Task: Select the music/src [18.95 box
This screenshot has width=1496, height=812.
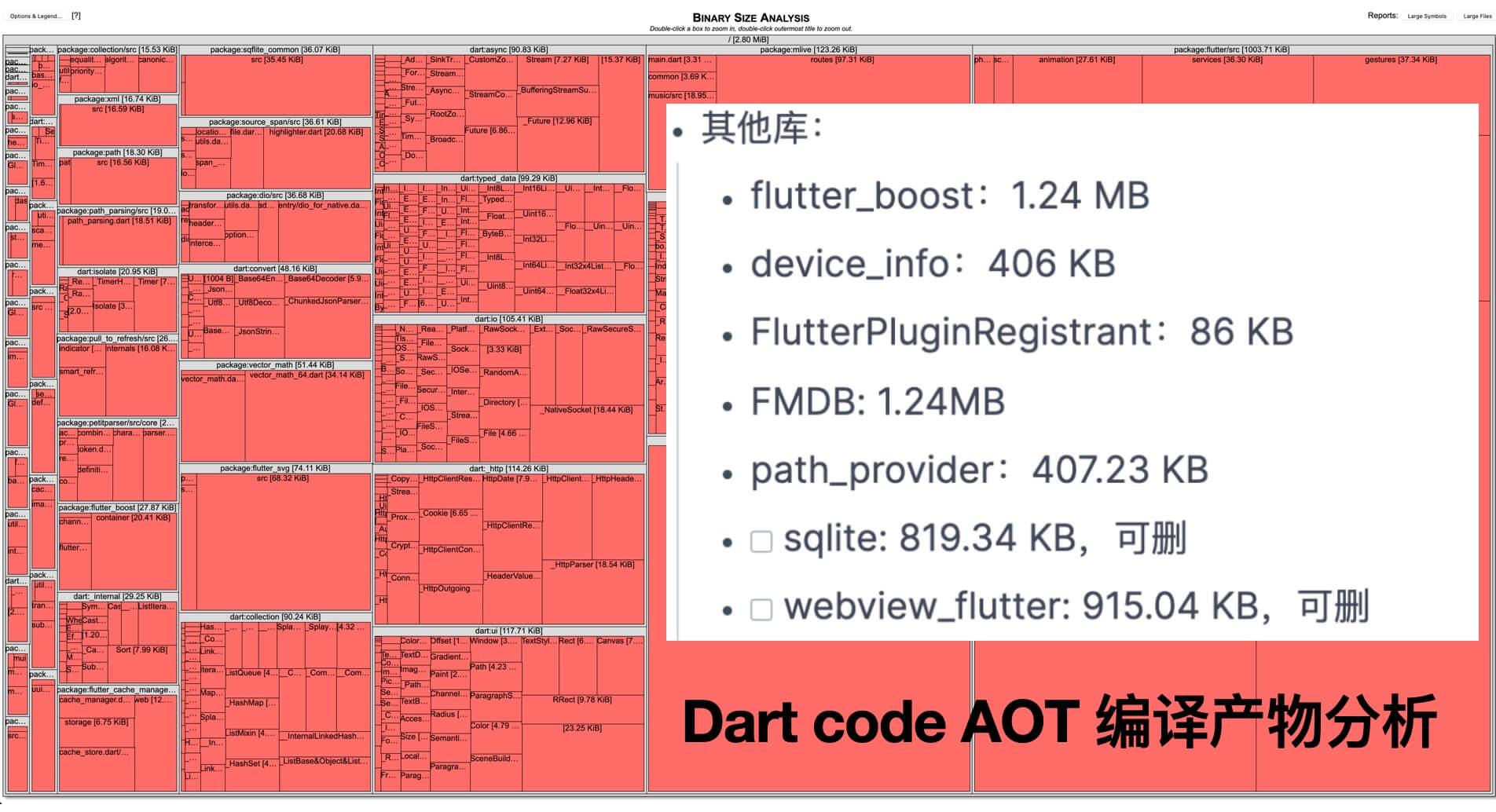Action: [681, 97]
